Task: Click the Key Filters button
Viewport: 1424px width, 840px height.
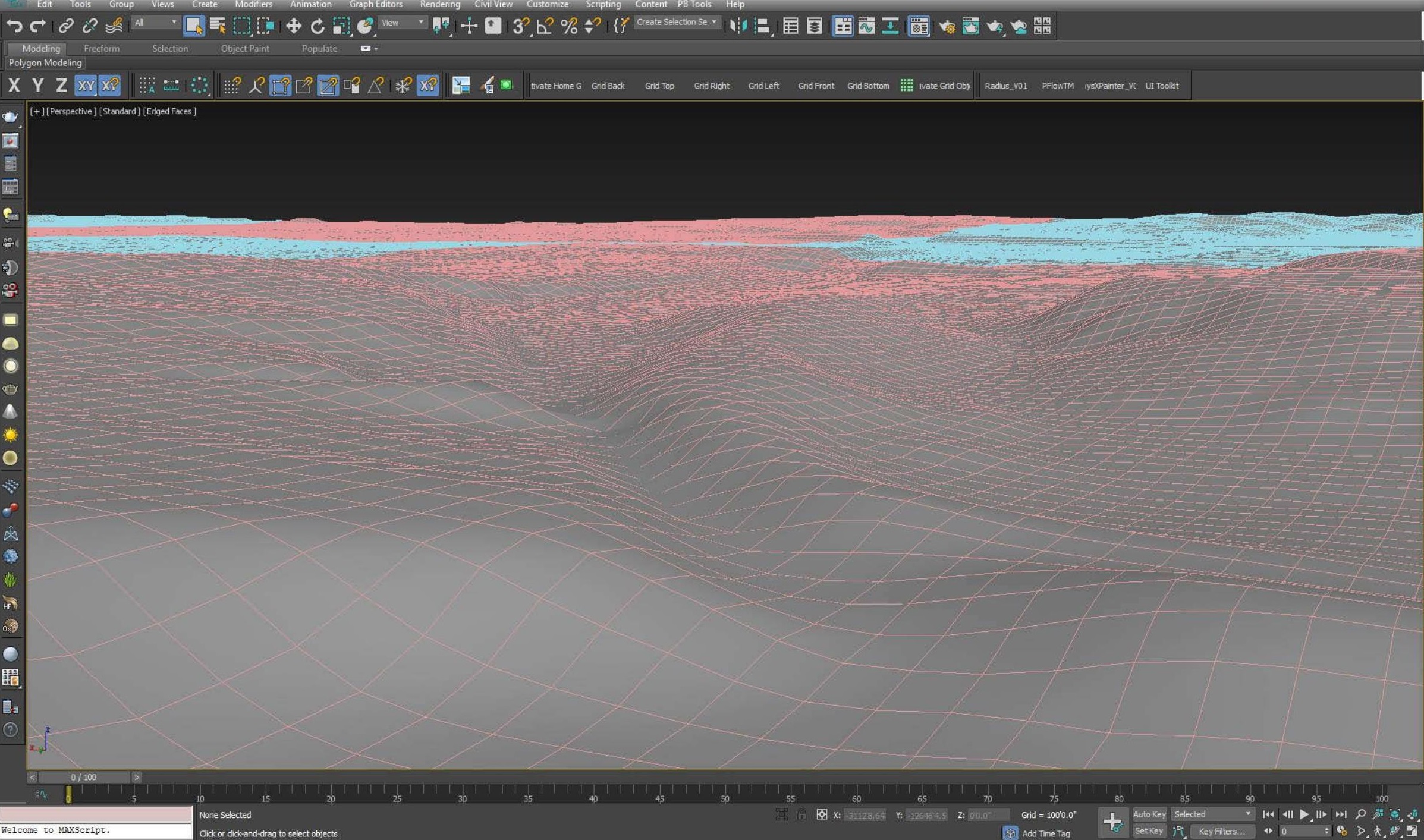Action: click(x=1221, y=830)
